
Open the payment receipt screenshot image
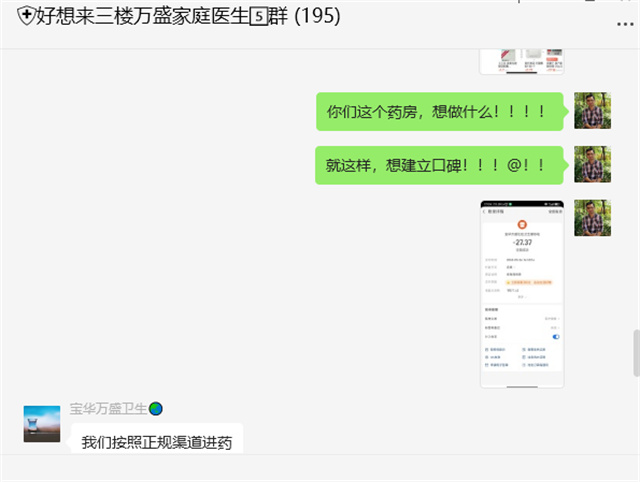coord(521,294)
